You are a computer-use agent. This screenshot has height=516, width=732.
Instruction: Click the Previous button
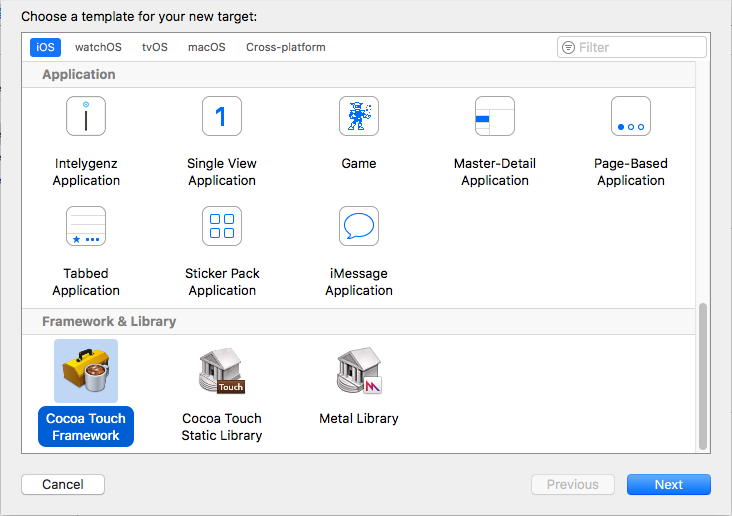(x=573, y=484)
